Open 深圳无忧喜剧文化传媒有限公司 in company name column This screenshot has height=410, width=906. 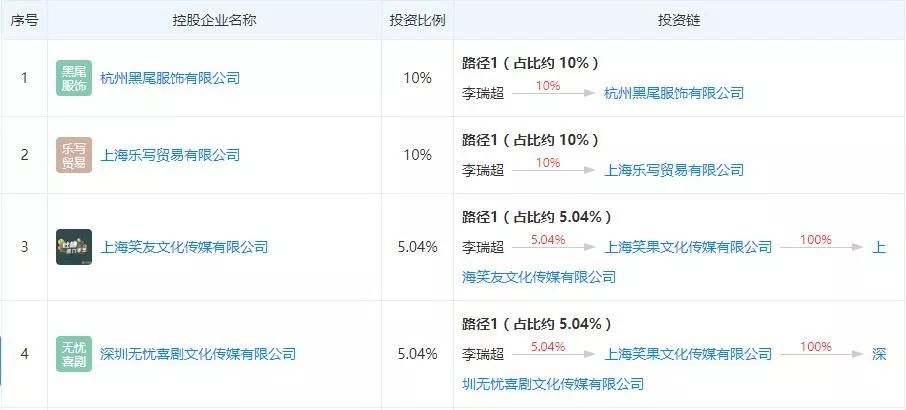pyautogui.click(x=198, y=353)
